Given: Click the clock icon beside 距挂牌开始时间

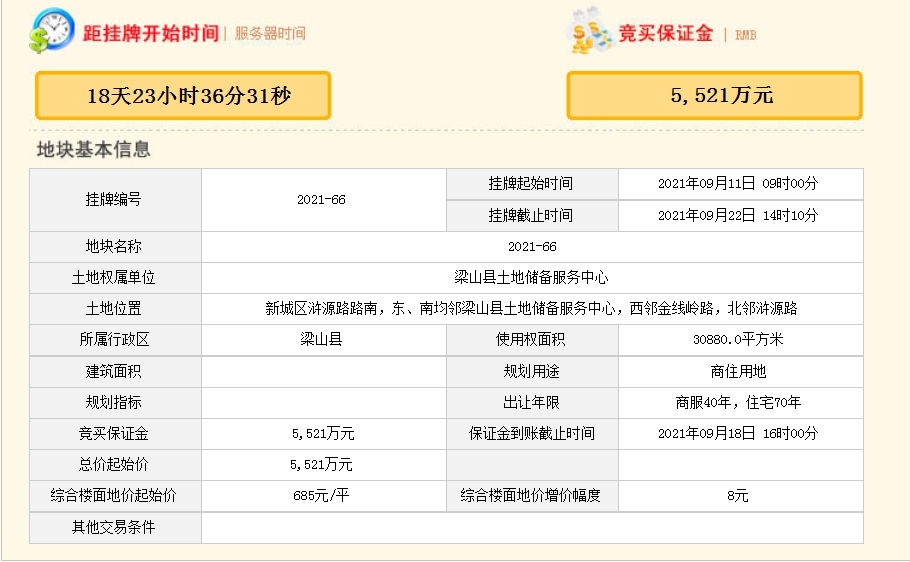Looking at the screenshot, I should [52, 31].
